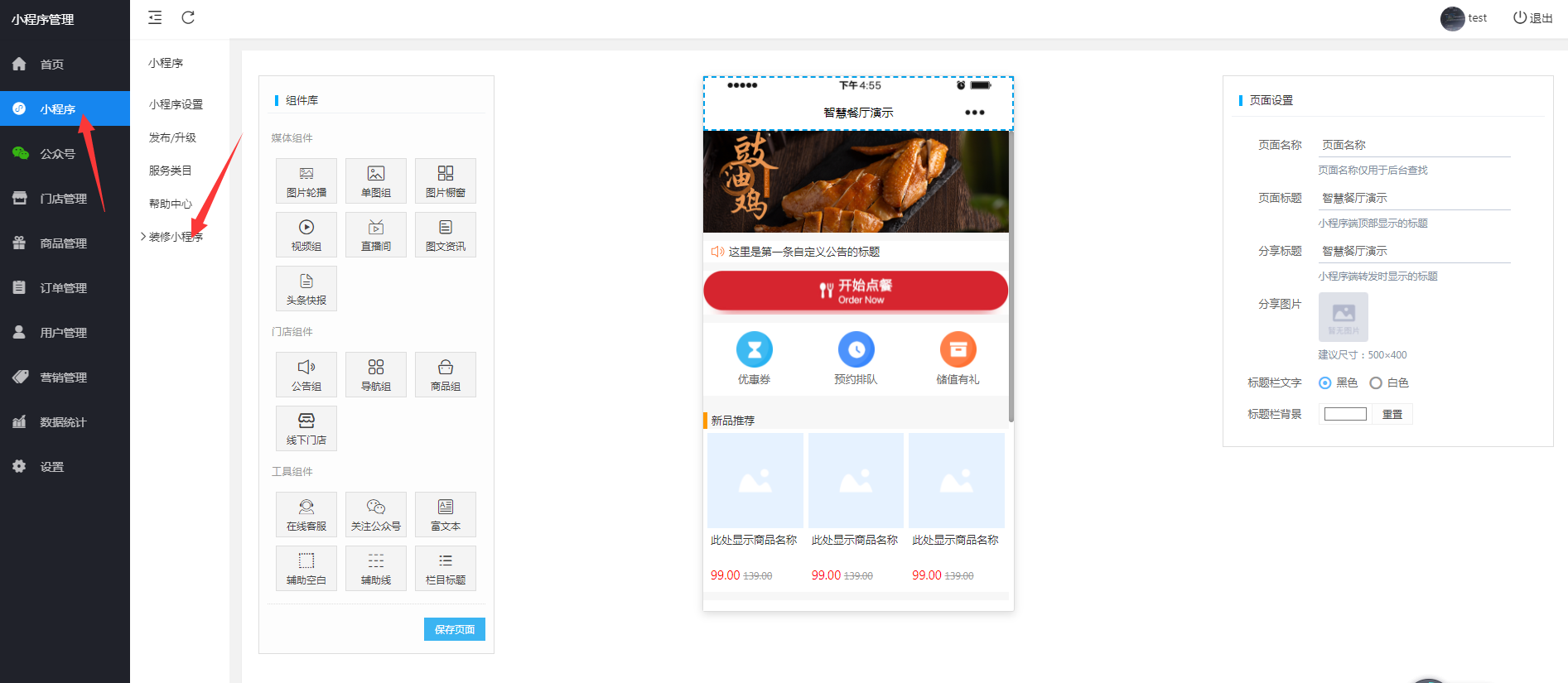Select the 智慧餐厅演示 phone title bar
The image size is (1568, 683).
pos(858,103)
